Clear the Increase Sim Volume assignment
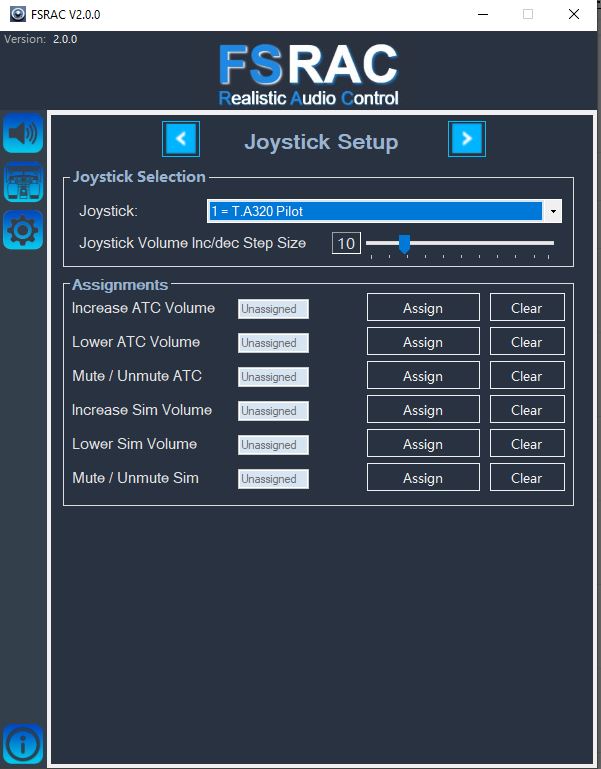The width and height of the screenshot is (601, 769). point(527,409)
